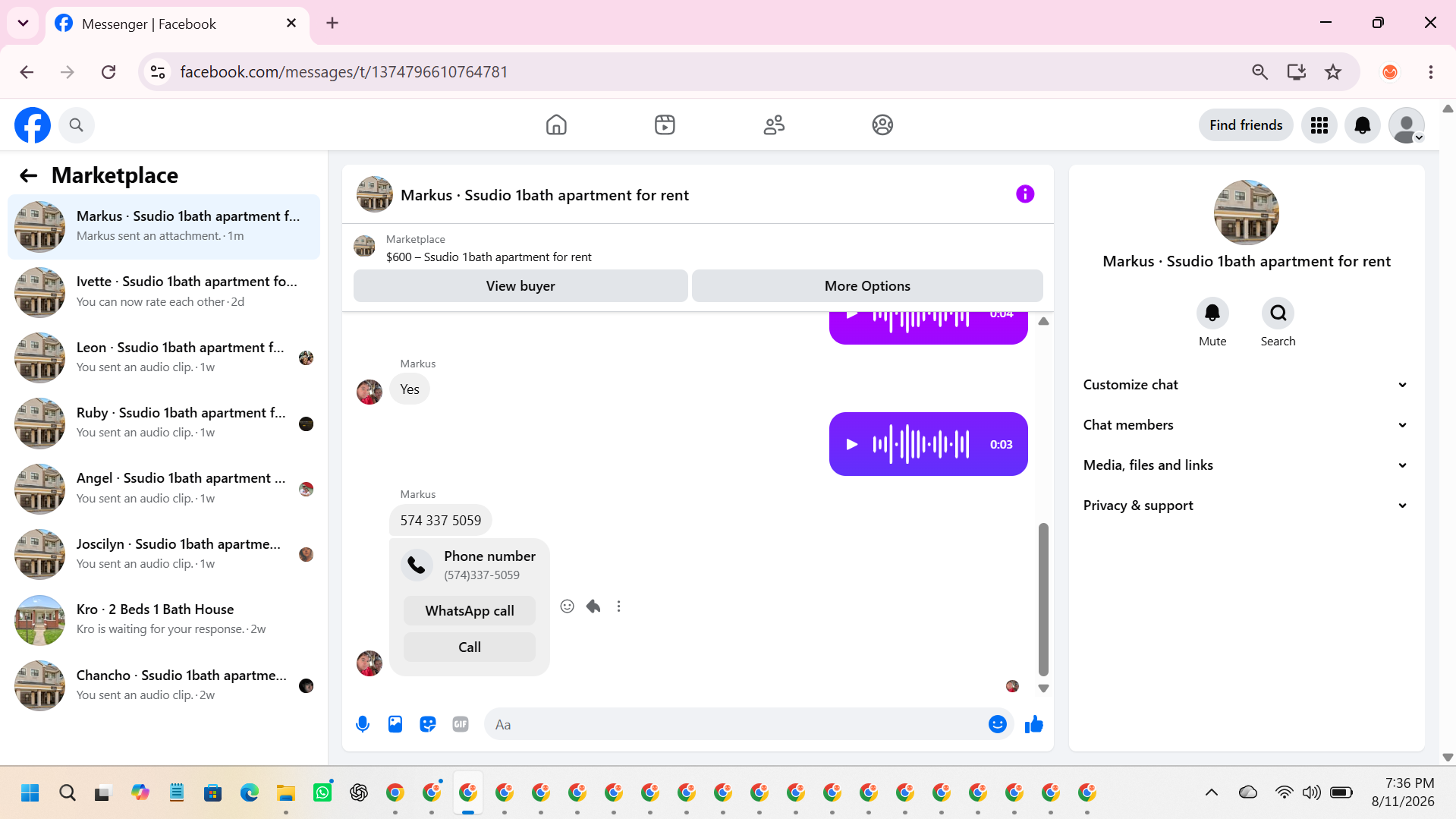
Task: Open the Joscilyn apartment conversation
Action: pos(164,554)
